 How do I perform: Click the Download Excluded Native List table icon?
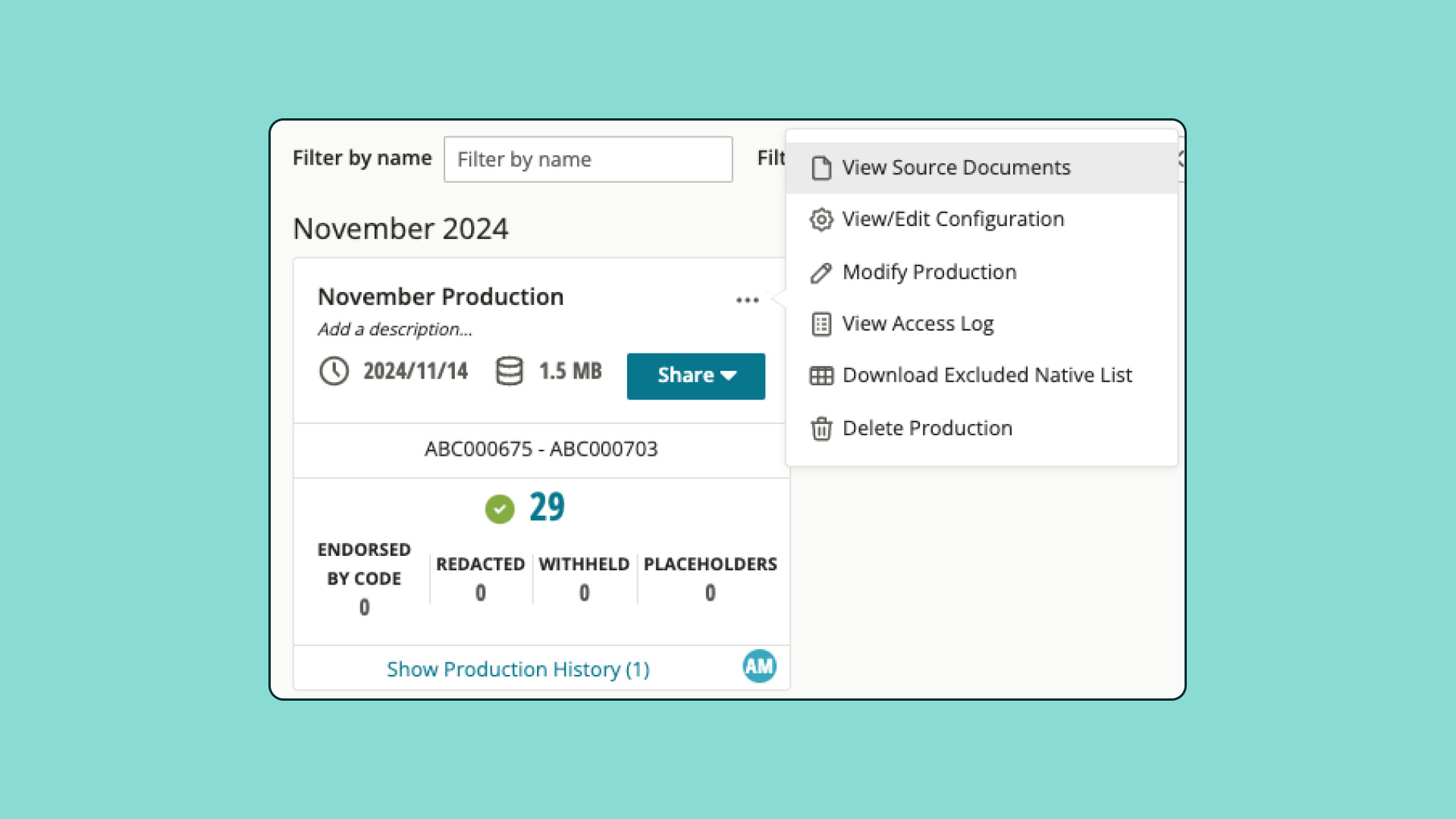(821, 375)
